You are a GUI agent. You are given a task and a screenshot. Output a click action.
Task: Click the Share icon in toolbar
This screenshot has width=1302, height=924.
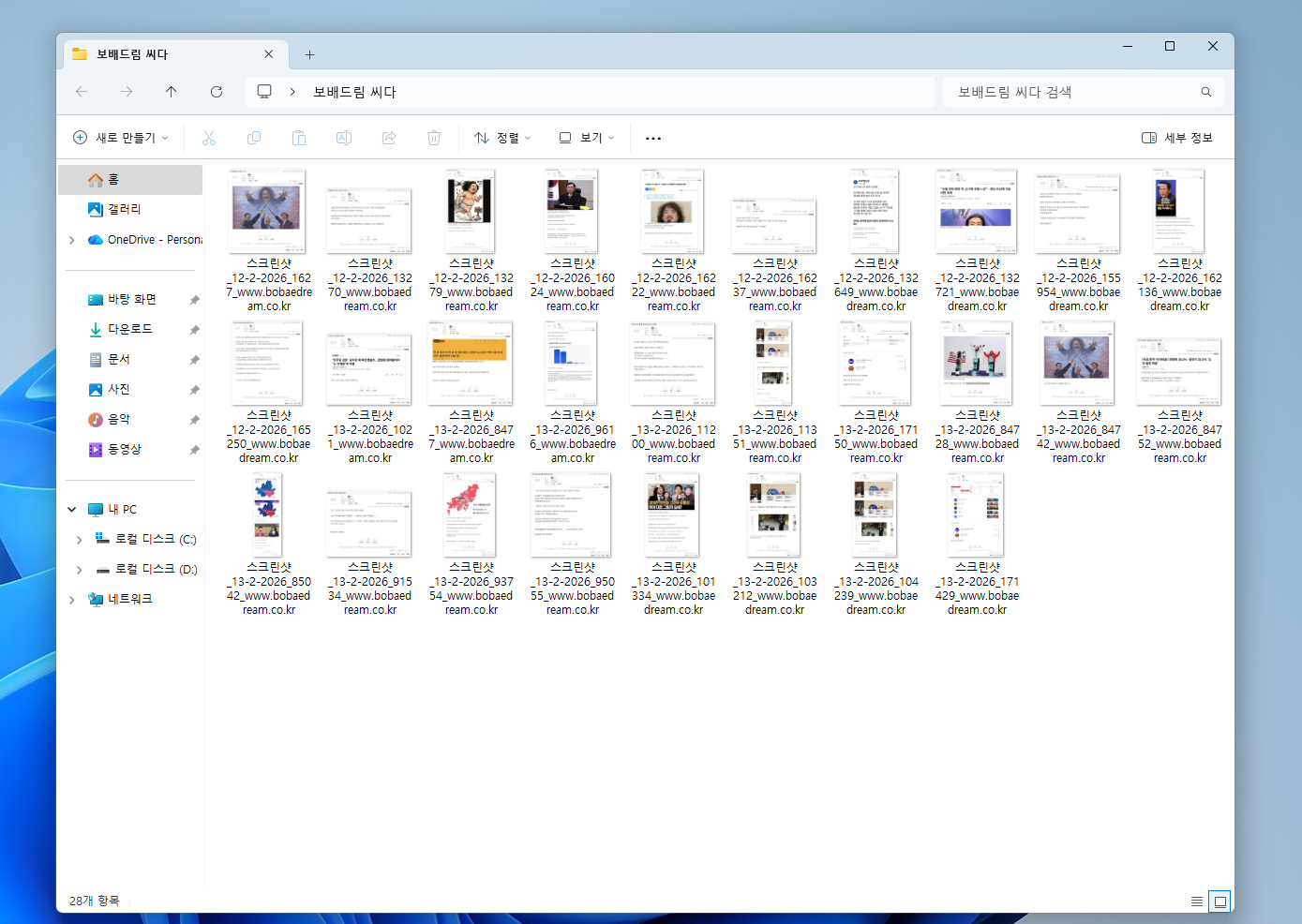(x=389, y=138)
